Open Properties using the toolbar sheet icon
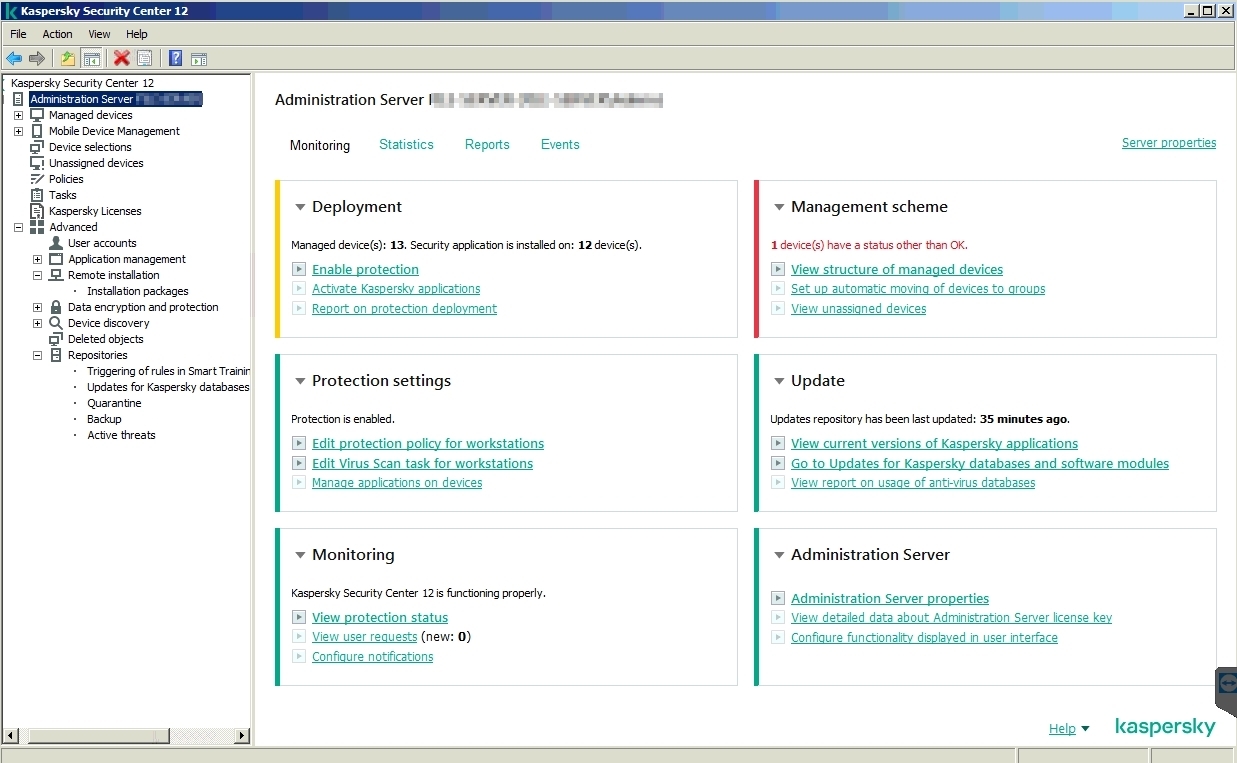The image size is (1237, 763). click(145, 59)
